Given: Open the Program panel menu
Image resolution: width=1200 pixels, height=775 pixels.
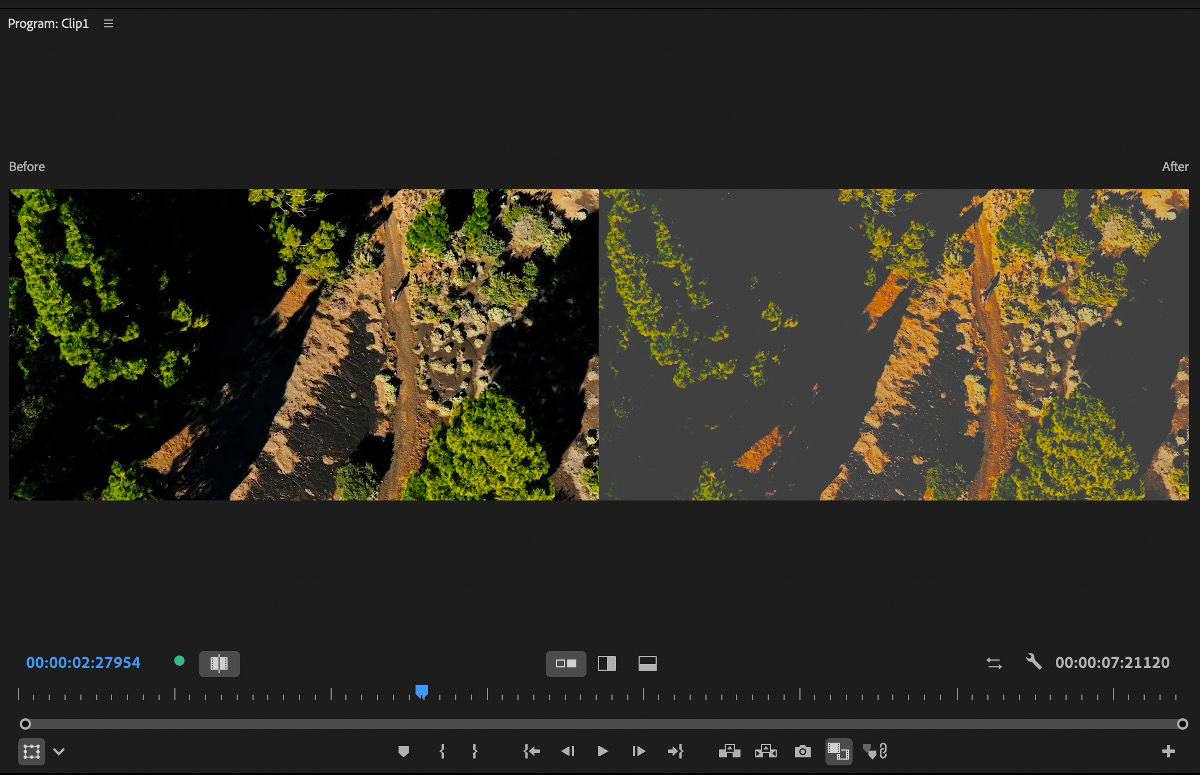Looking at the screenshot, I should click(108, 23).
